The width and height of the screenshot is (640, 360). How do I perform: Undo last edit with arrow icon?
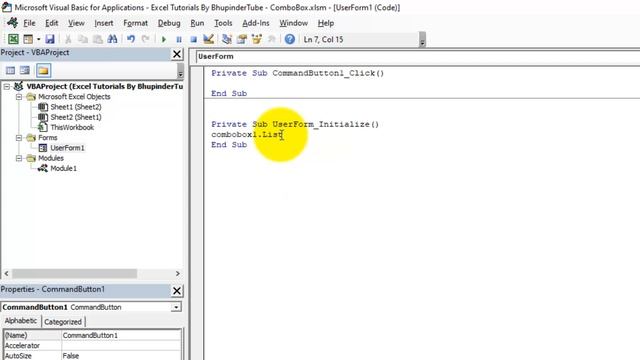(131, 39)
